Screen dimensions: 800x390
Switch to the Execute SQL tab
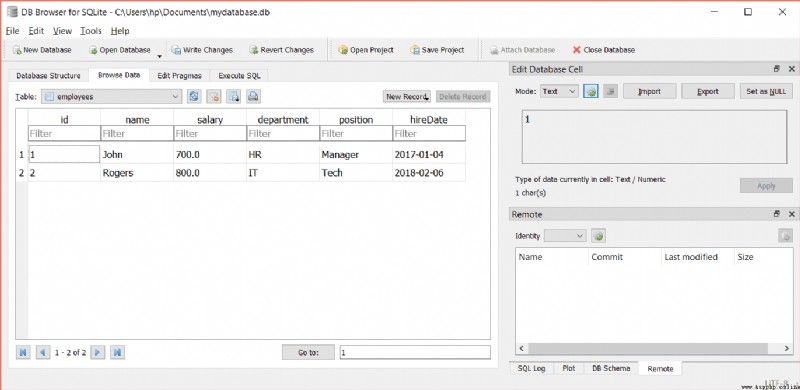coord(239,76)
